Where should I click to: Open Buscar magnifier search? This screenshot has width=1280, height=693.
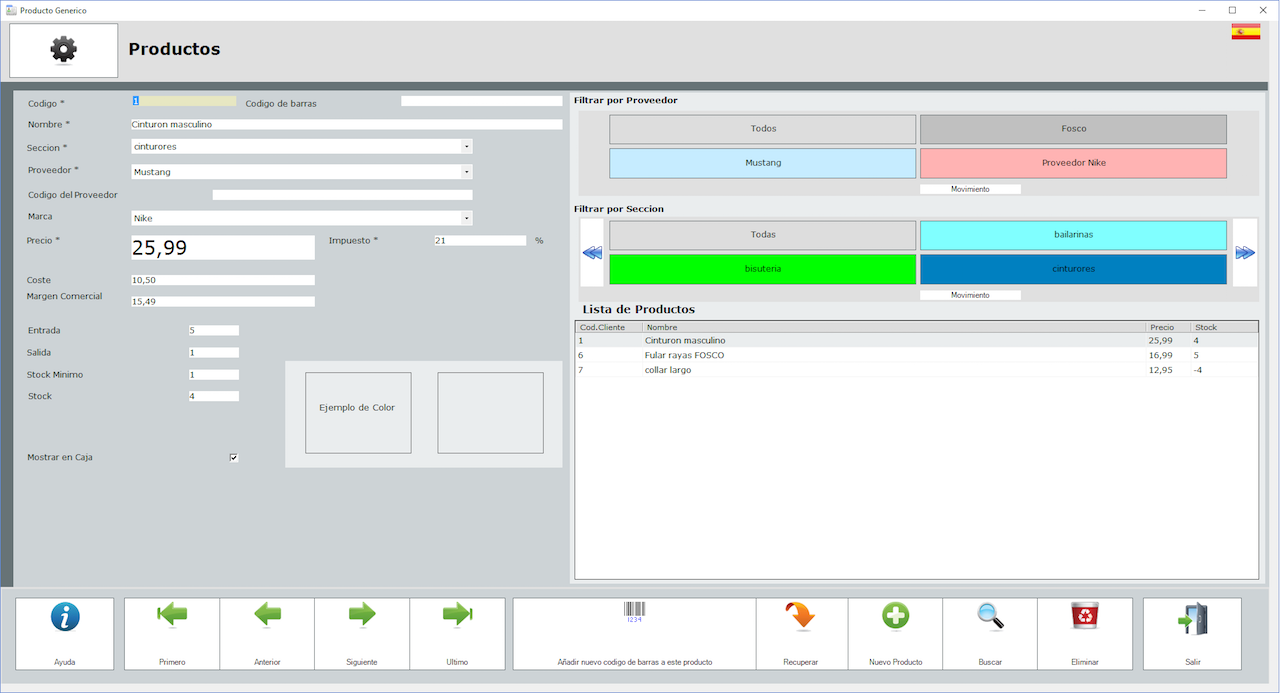tap(990, 617)
